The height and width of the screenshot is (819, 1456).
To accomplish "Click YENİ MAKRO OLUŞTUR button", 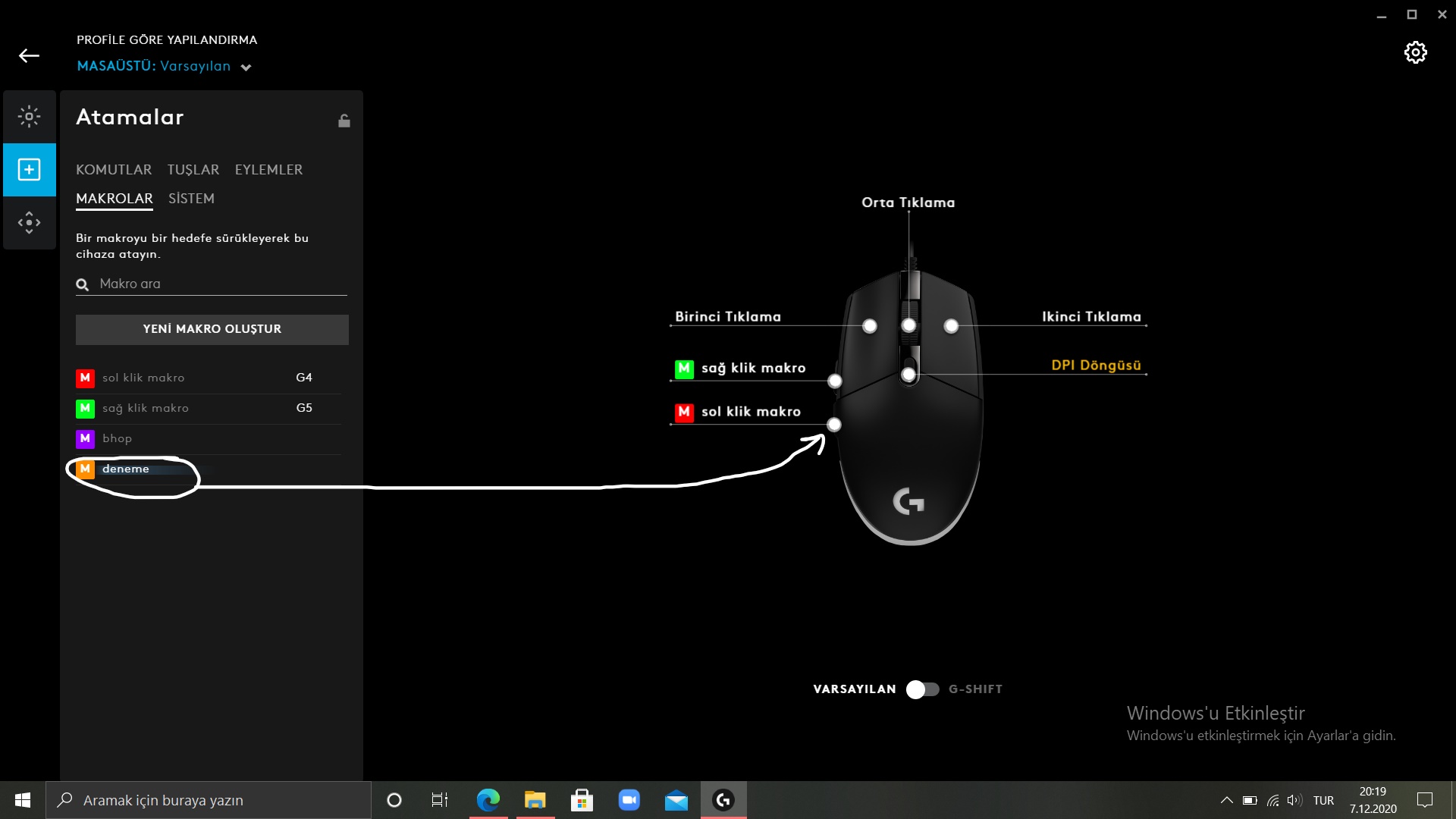I will tap(211, 329).
